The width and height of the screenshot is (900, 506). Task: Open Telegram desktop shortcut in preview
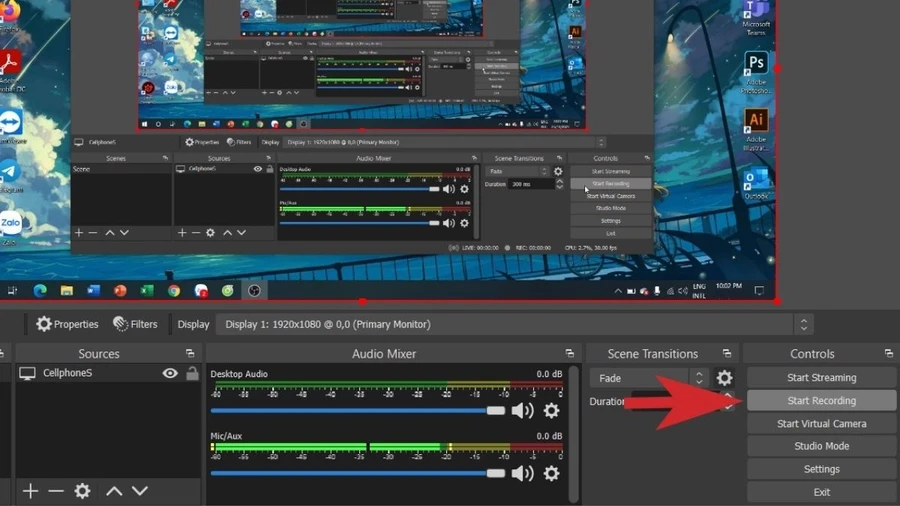pos(9,175)
